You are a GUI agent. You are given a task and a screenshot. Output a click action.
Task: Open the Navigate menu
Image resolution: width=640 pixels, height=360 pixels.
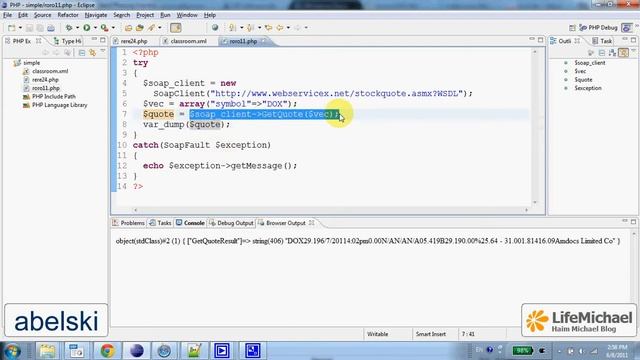click(96, 15)
